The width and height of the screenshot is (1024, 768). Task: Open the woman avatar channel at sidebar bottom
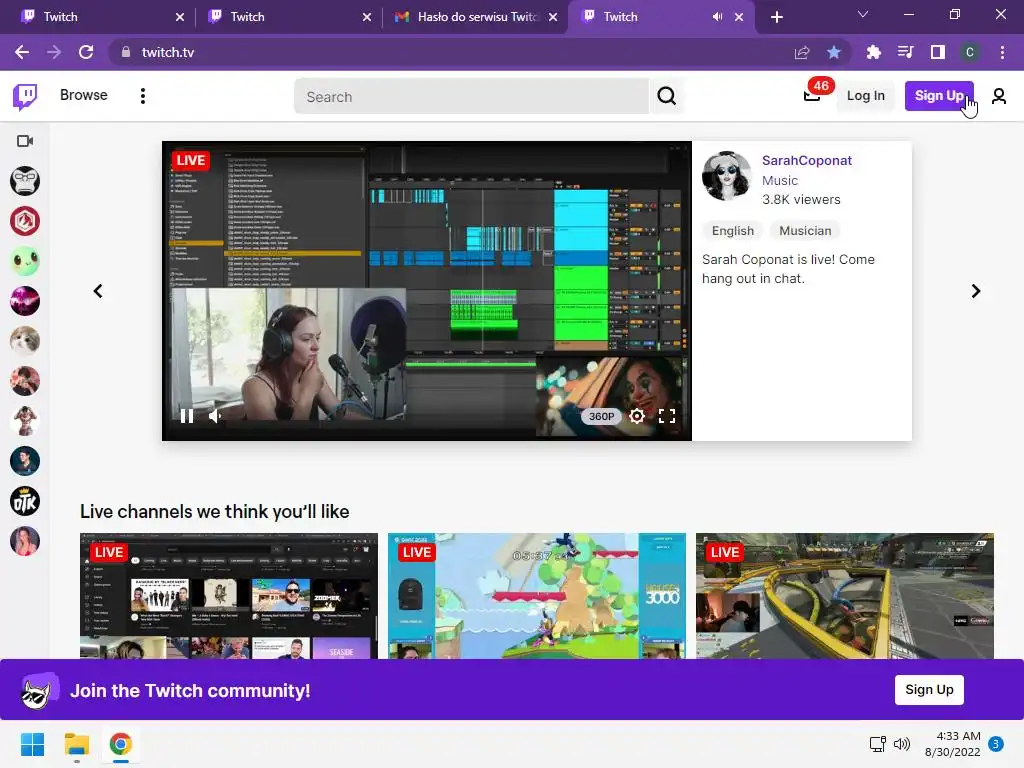25,541
